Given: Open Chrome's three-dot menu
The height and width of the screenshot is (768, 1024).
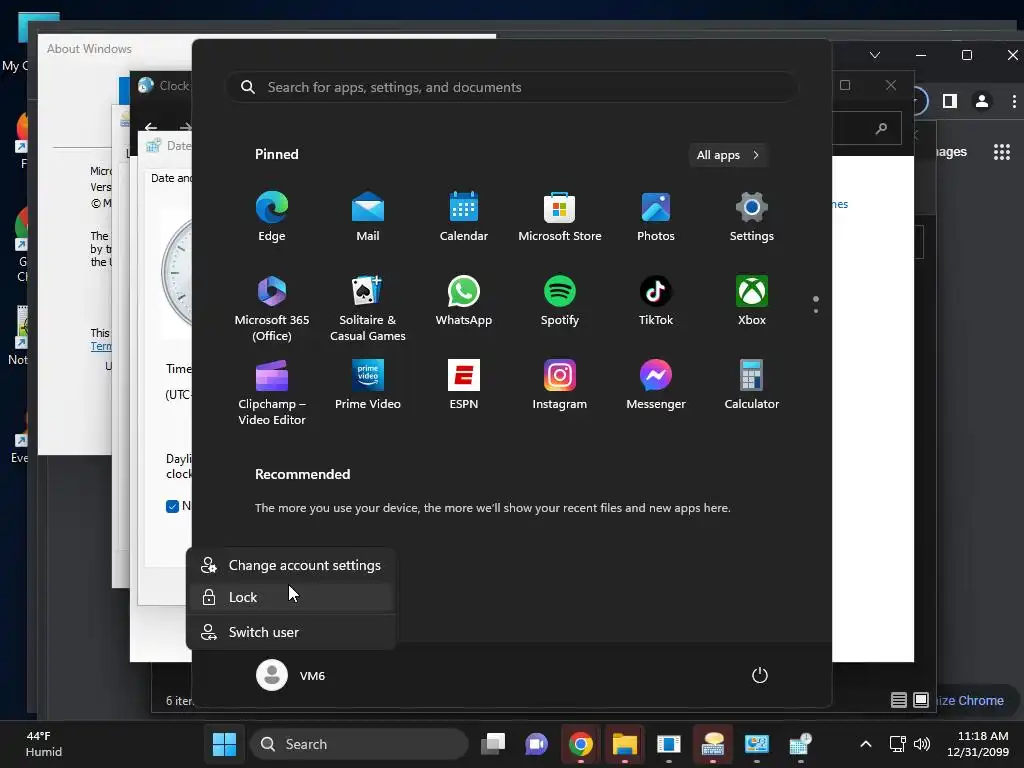Looking at the screenshot, I should [x=1014, y=101].
